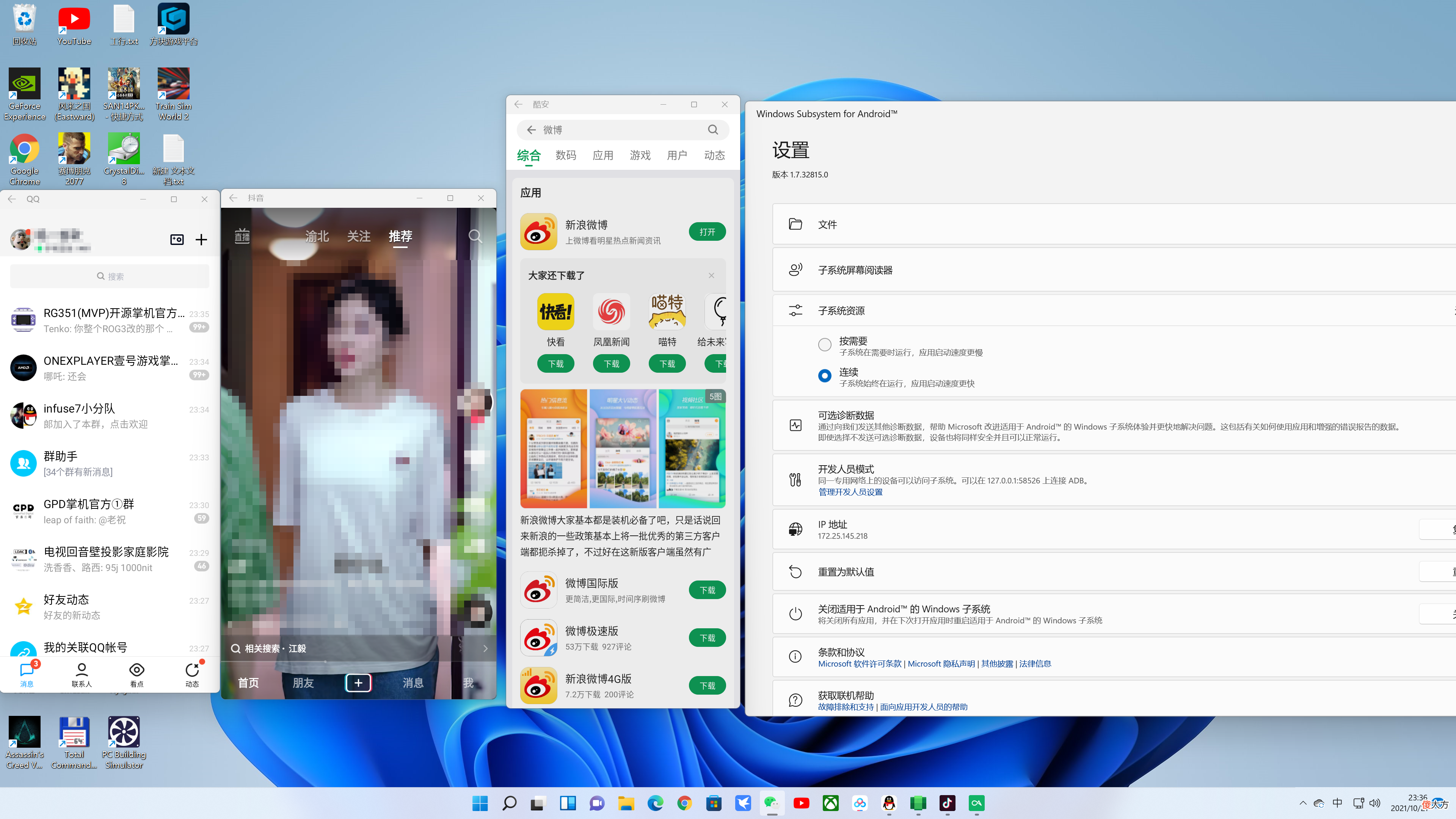This screenshot has width=1456, height=819.
Task: Open the 凤凰新闻 app icon
Action: pyautogui.click(x=612, y=311)
